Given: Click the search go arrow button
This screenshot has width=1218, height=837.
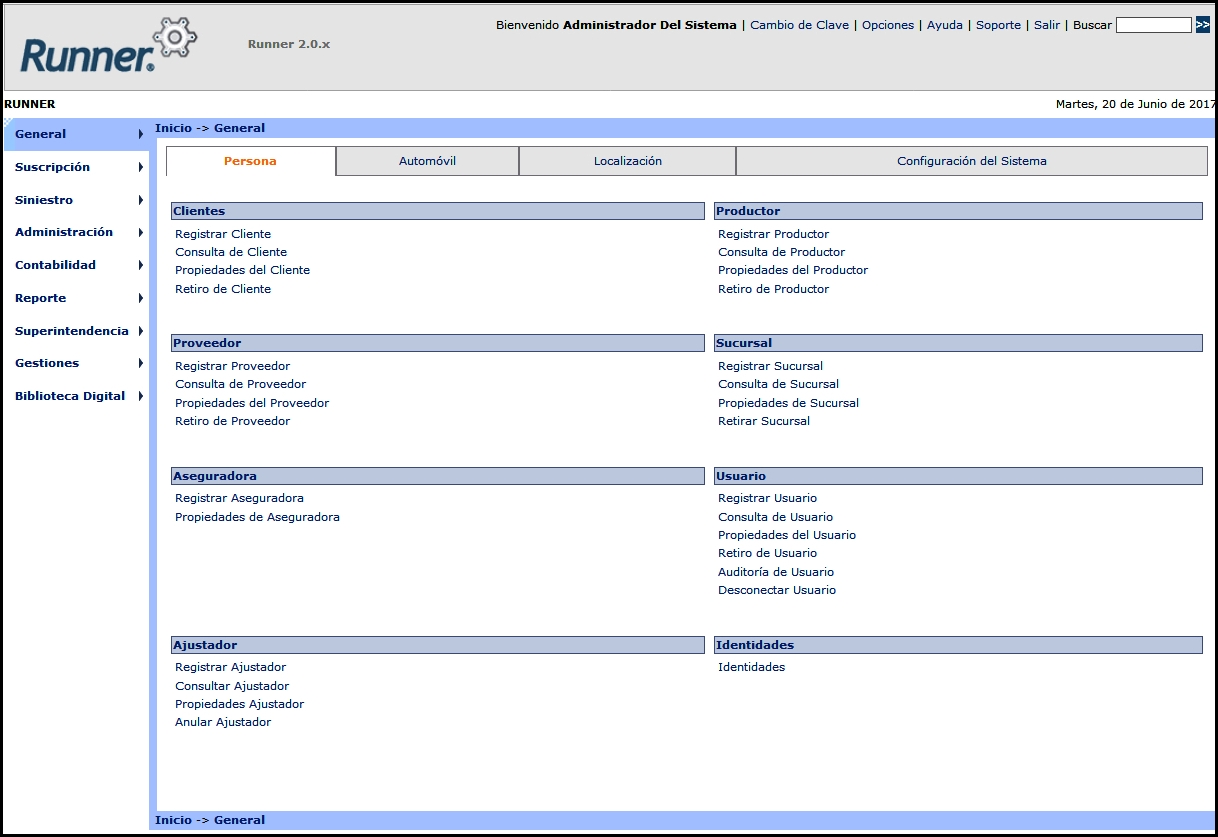Looking at the screenshot, I should pos(1202,25).
